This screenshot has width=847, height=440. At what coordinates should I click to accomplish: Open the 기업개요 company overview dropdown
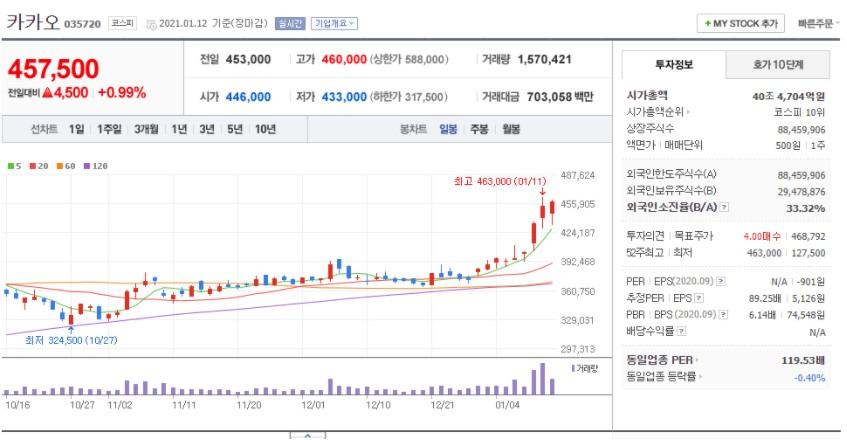click(x=334, y=23)
